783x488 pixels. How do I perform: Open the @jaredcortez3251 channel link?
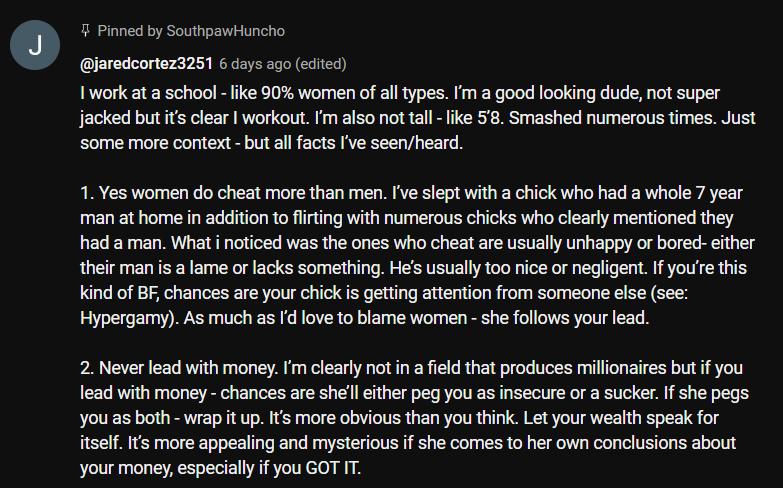146,64
